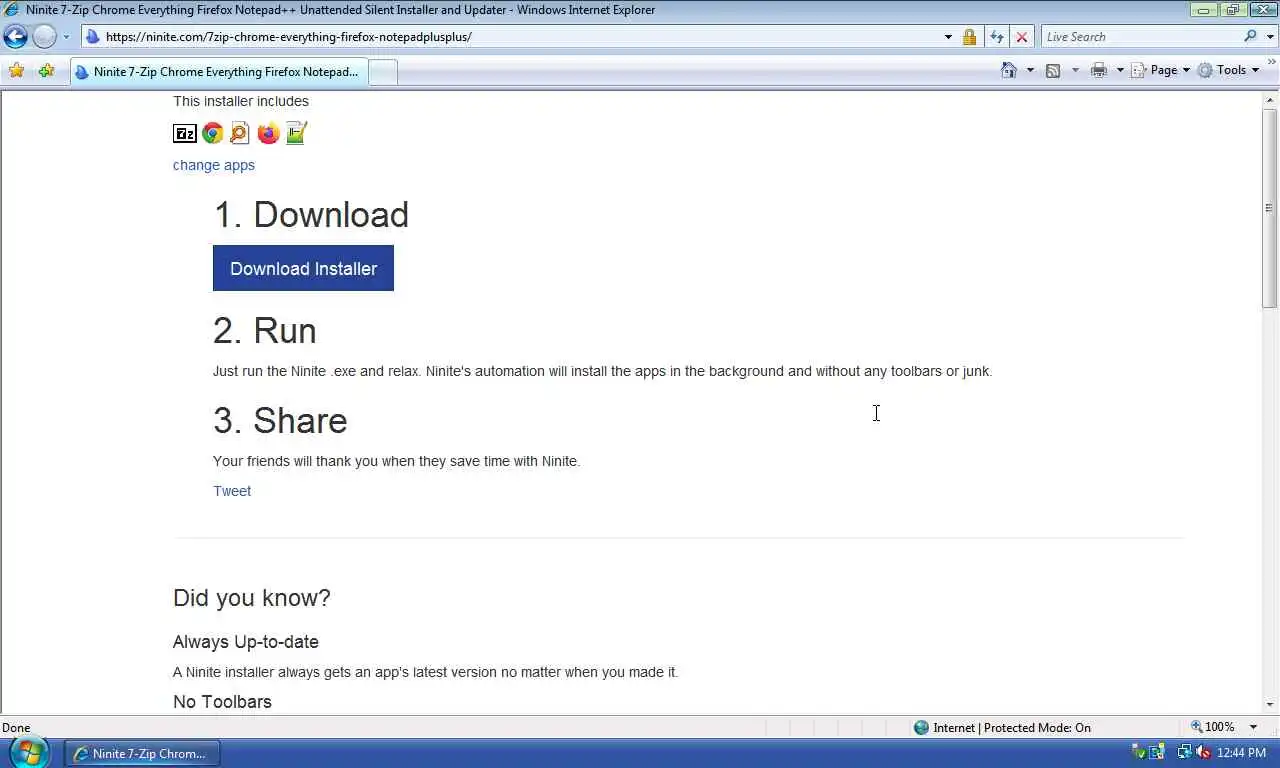Click the '3. Share' heading
Viewport: 1280px width, 768px height.
[x=280, y=421]
